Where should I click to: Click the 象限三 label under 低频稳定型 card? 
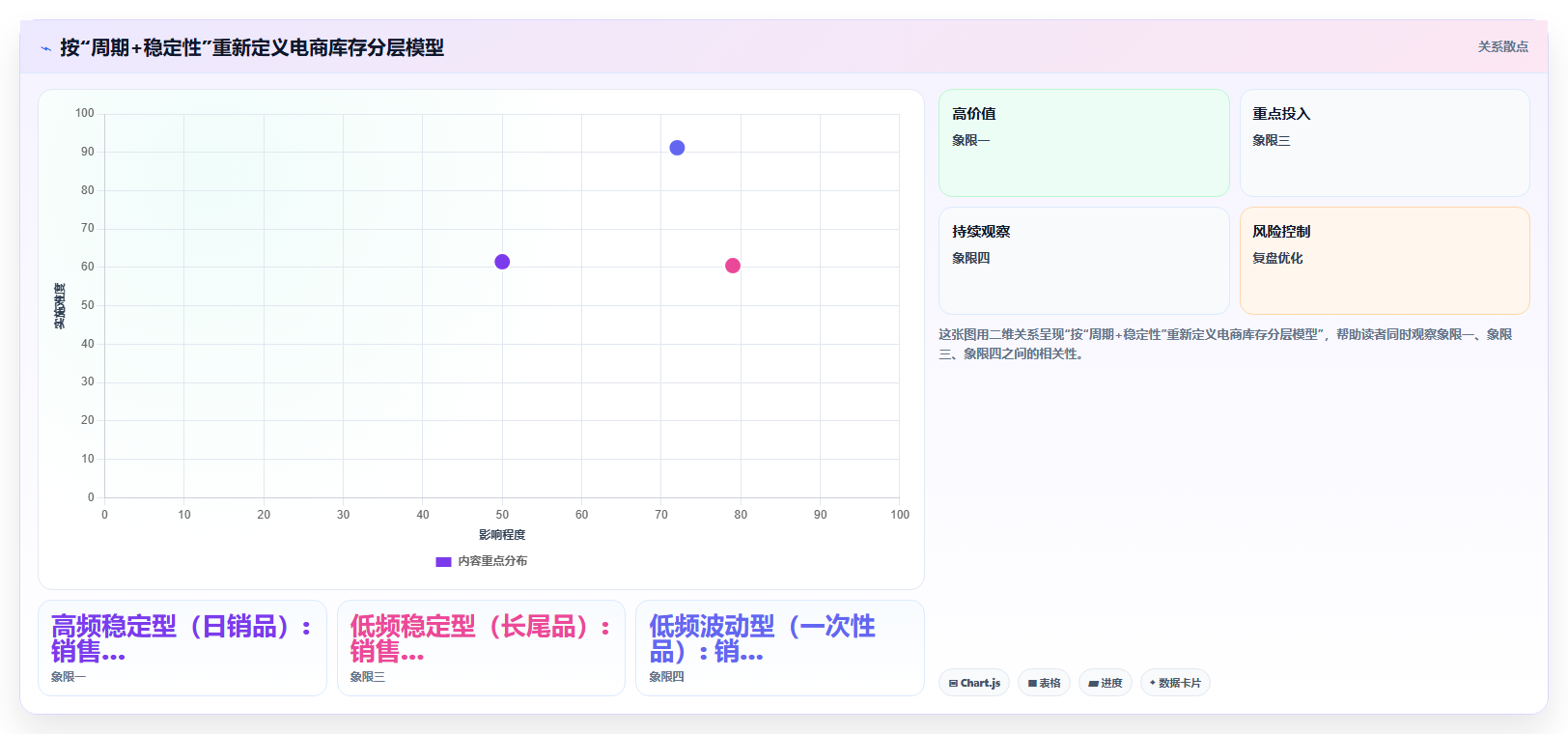click(367, 677)
